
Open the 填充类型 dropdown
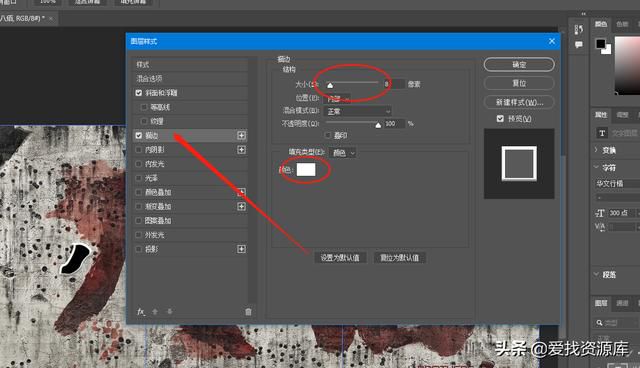coord(342,153)
